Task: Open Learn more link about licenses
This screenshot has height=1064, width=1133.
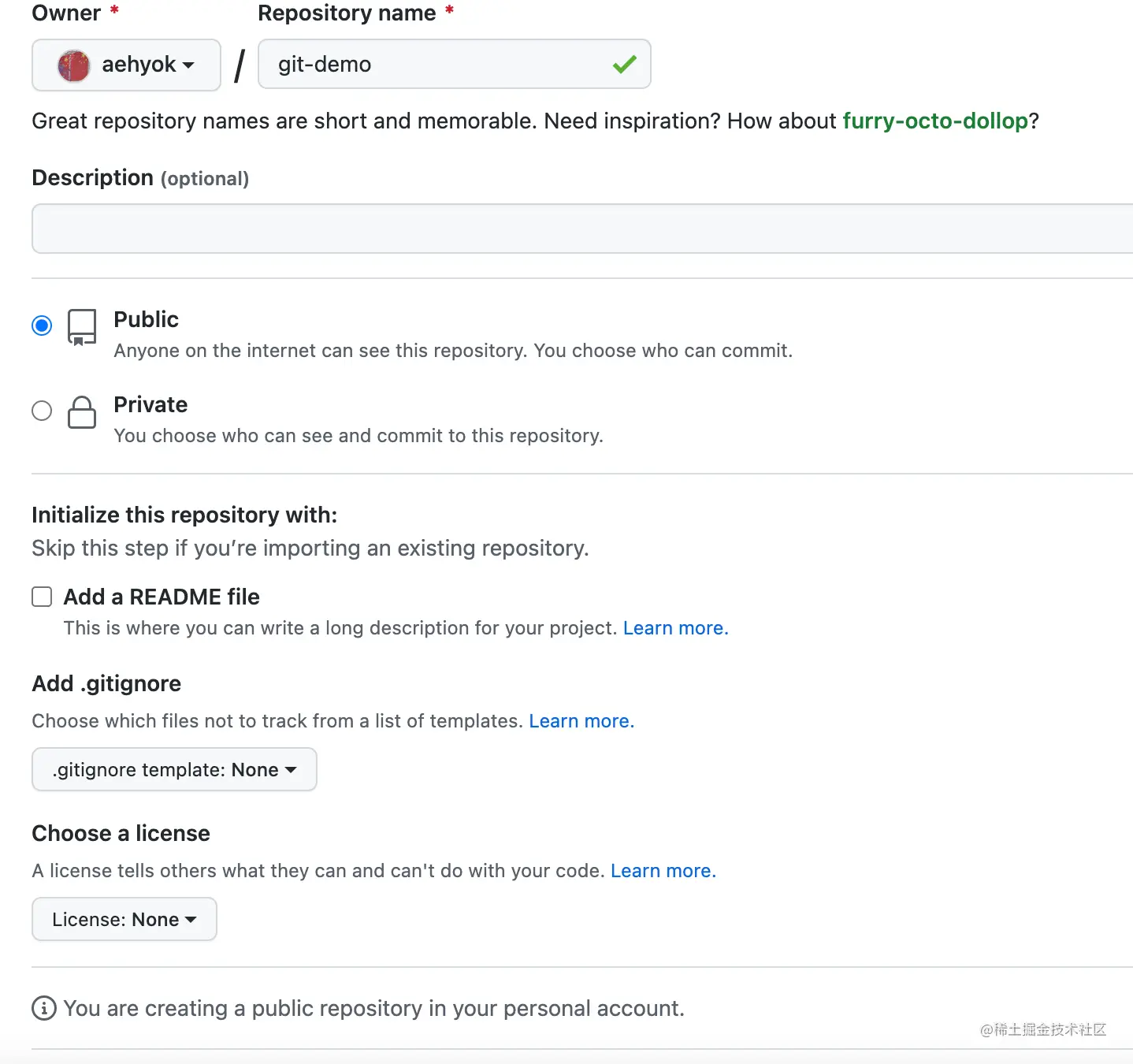Action: 663,871
